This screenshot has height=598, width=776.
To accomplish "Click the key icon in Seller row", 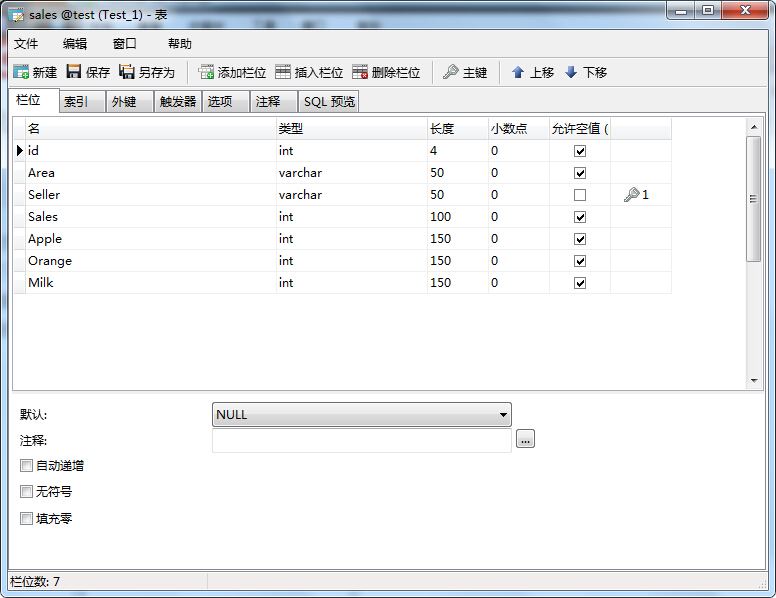I will point(631,195).
